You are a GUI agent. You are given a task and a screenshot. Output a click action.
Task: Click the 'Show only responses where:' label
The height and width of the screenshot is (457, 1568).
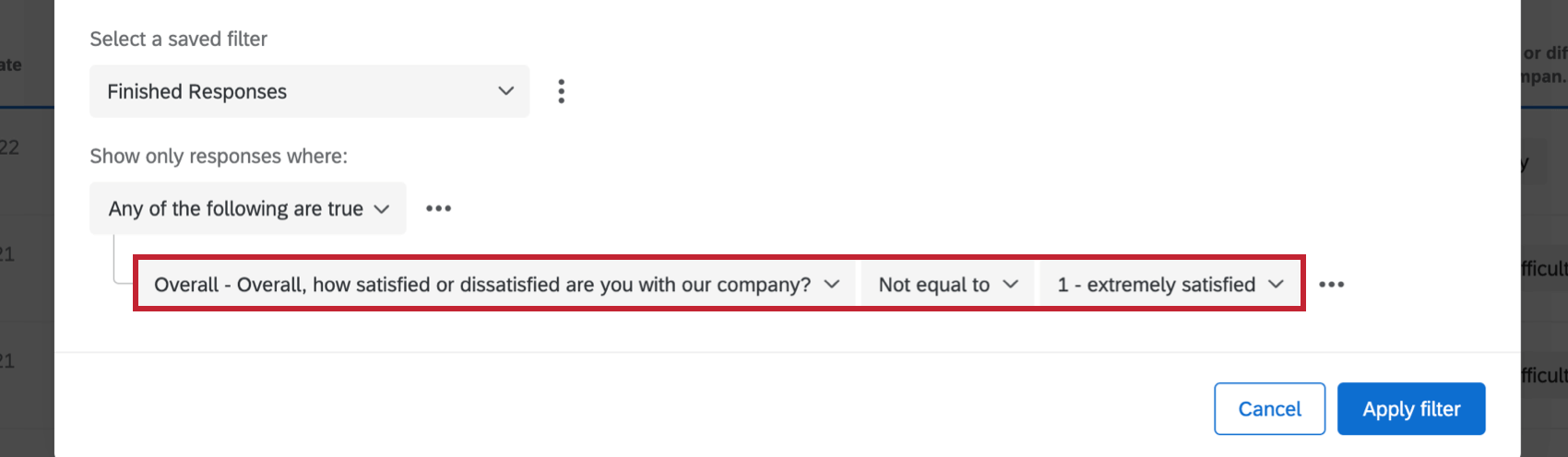point(219,157)
